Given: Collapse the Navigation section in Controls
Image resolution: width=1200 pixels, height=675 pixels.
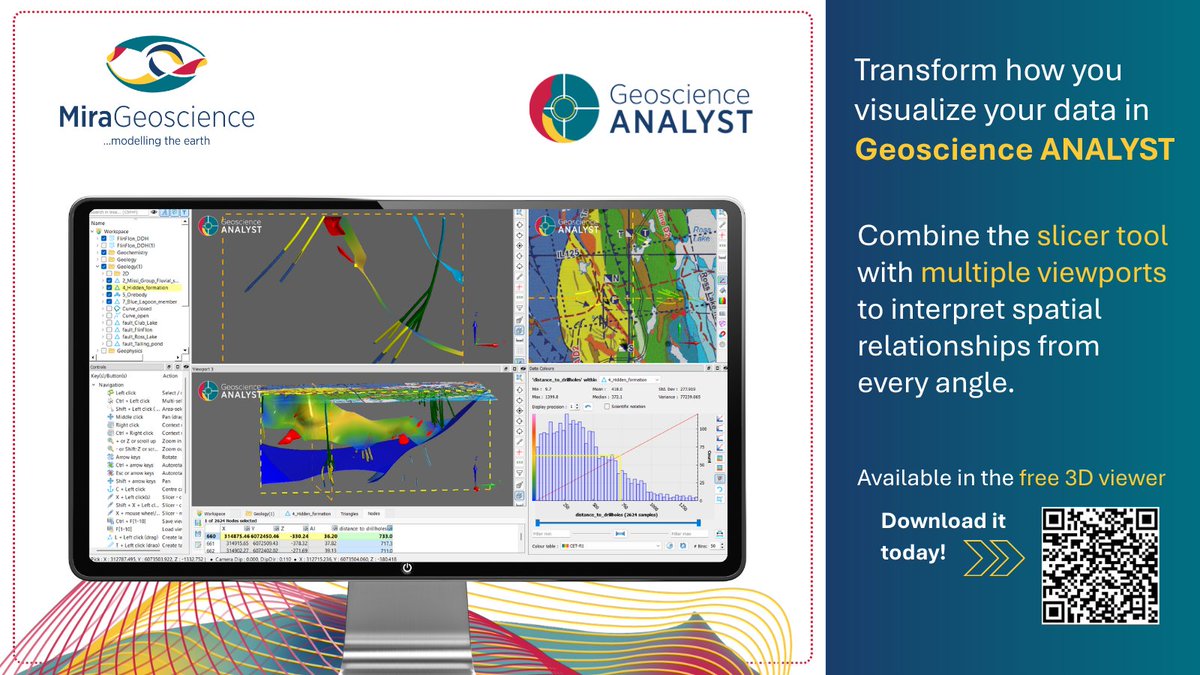Looking at the screenshot, I should pos(93,385).
